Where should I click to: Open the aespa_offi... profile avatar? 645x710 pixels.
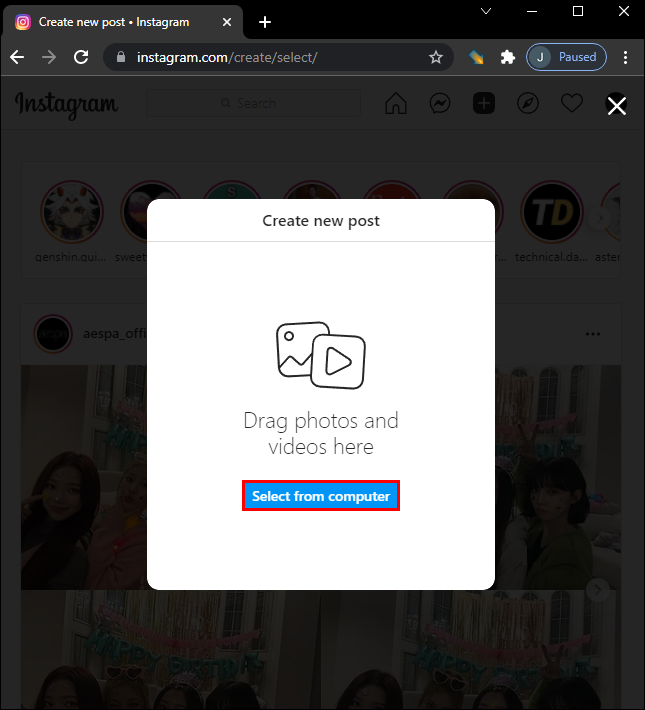53,334
